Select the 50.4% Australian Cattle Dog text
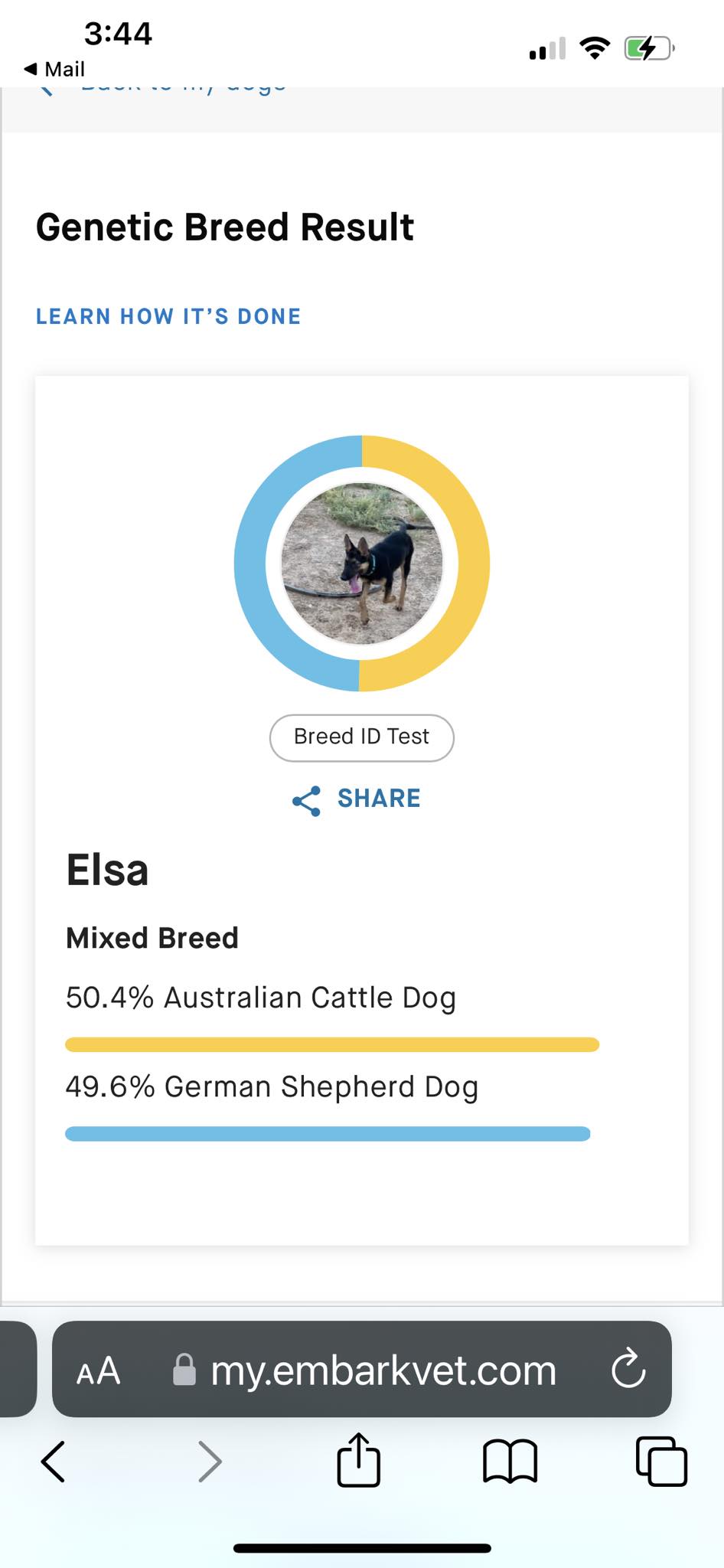Image resolution: width=724 pixels, height=1568 pixels. point(260,998)
